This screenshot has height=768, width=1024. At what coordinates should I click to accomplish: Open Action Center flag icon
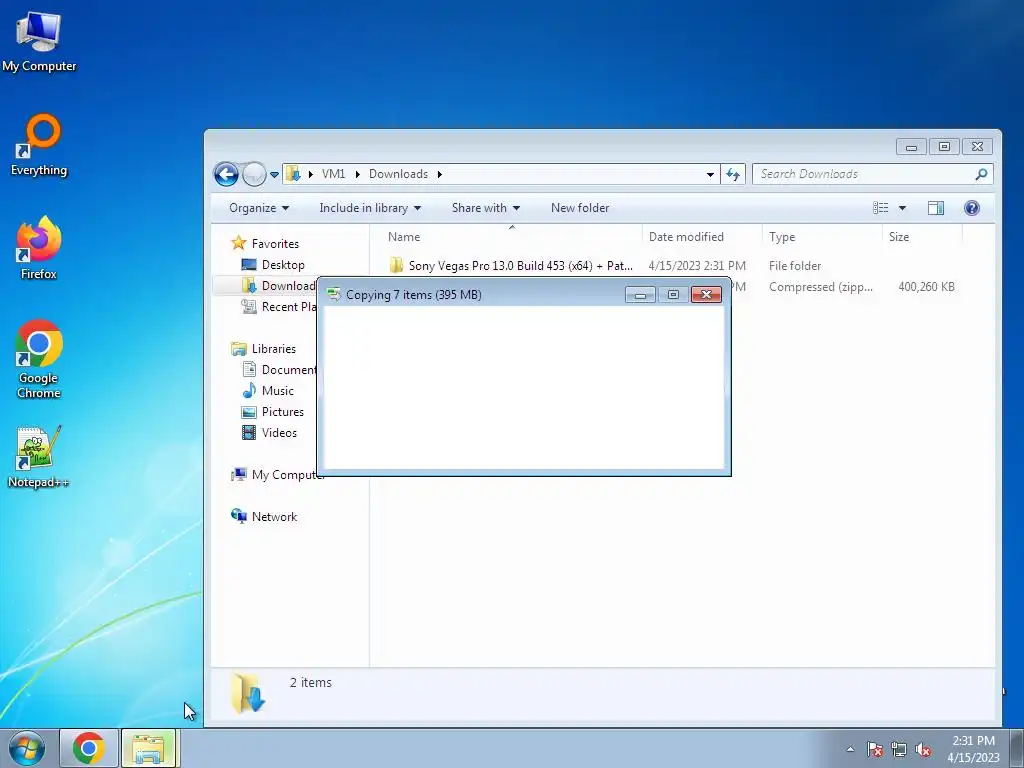(874, 749)
